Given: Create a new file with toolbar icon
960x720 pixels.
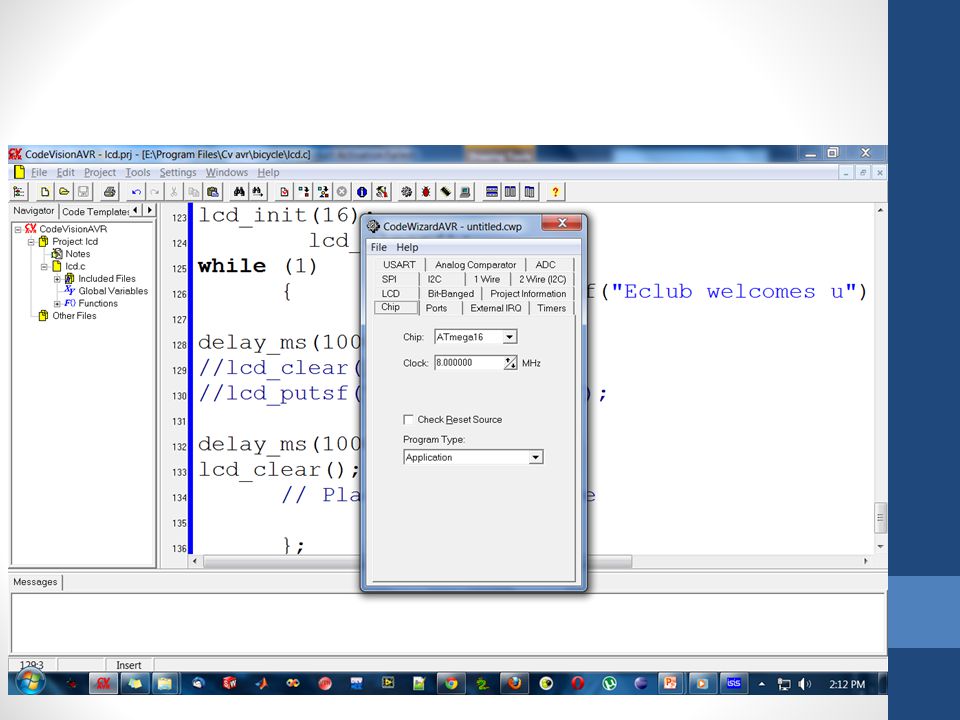Looking at the screenshot, I should coord(45,192).
